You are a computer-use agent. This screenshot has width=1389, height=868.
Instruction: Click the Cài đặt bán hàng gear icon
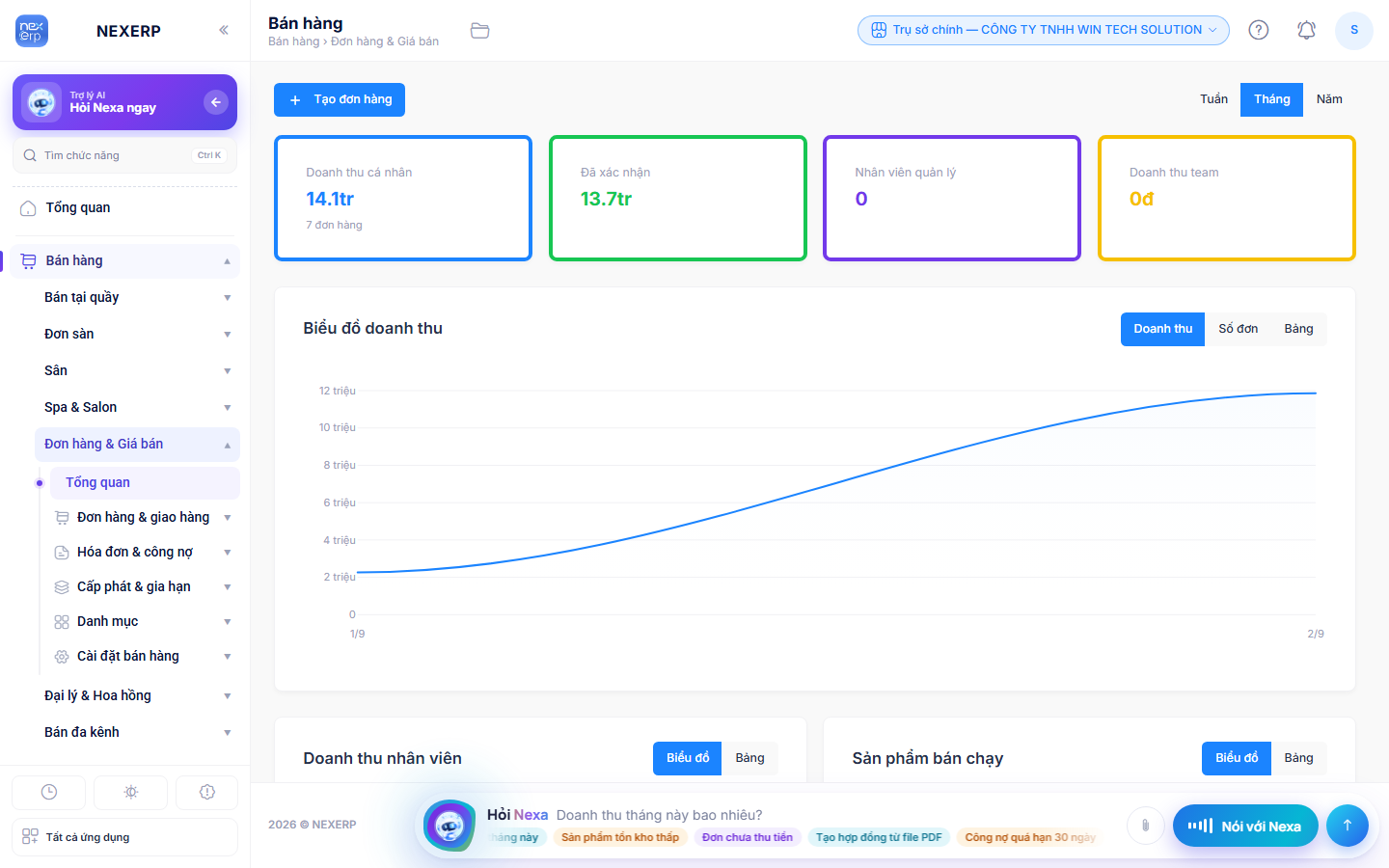[62, 657]
